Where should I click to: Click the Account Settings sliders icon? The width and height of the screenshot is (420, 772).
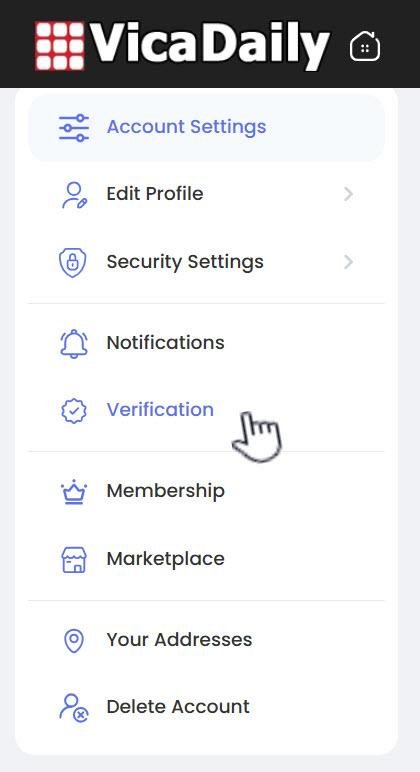click(x=74, y=128)
